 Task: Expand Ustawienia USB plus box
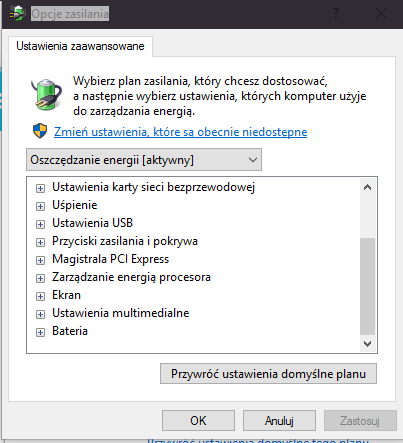click(x=40, y=225)
